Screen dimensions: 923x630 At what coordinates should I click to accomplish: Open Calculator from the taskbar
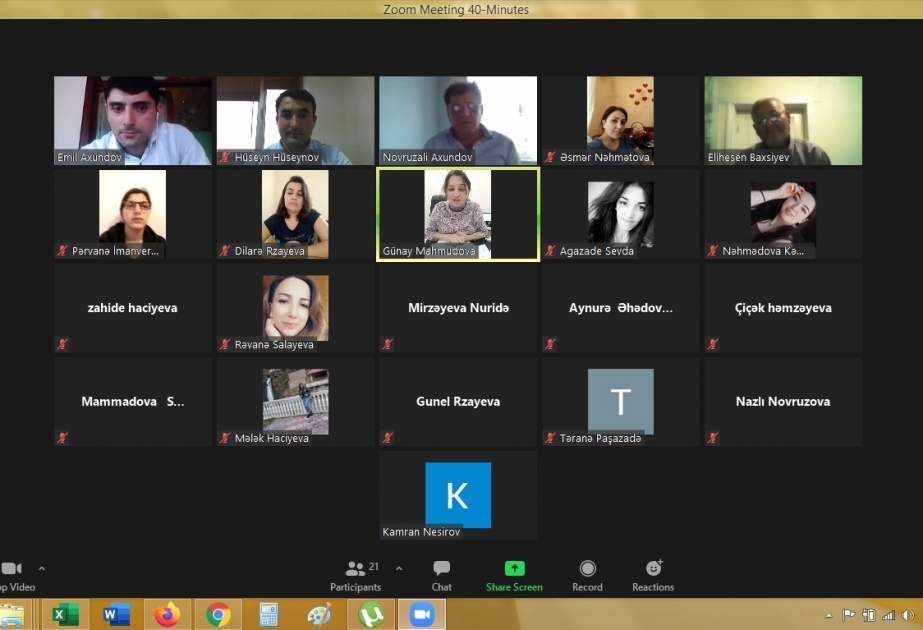pos(268,615)
